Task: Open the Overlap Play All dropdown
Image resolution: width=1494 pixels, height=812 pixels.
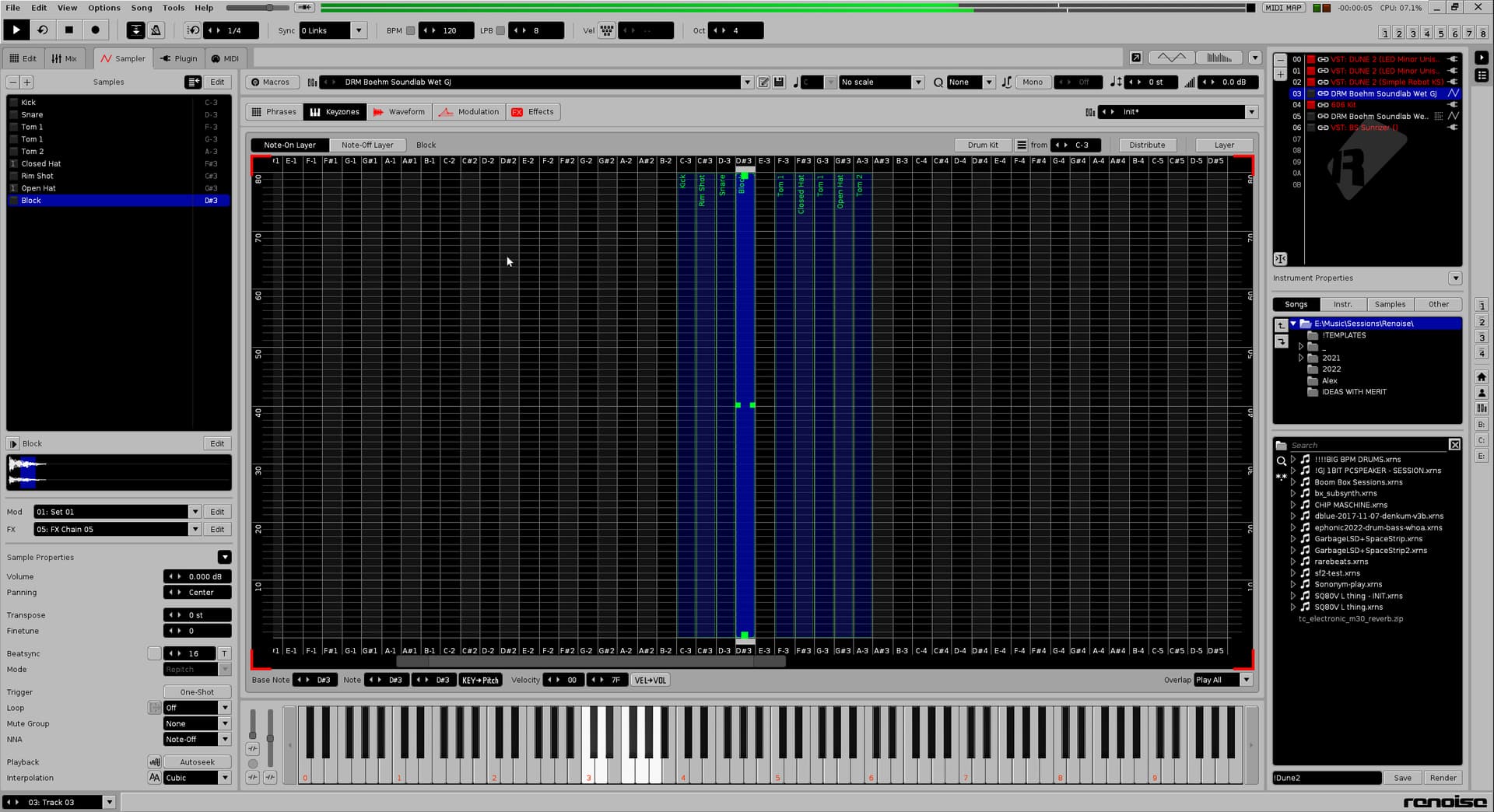Action: pos(1247,680)
